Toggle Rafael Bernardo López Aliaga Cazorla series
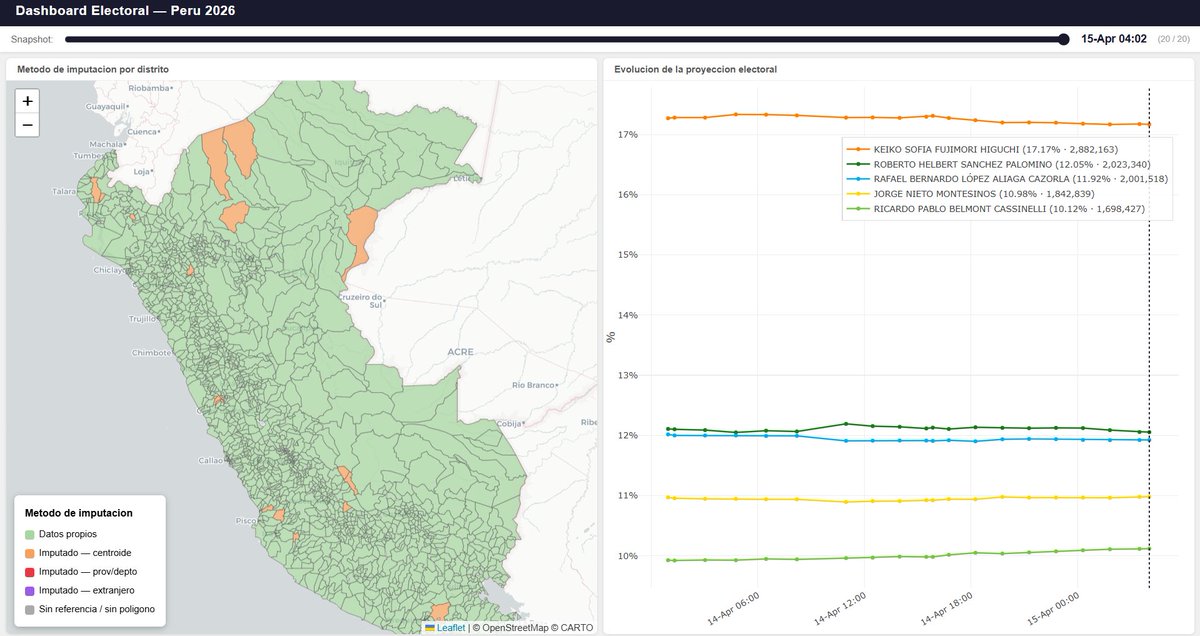 pyautogui.click(x=1006, y=178)
